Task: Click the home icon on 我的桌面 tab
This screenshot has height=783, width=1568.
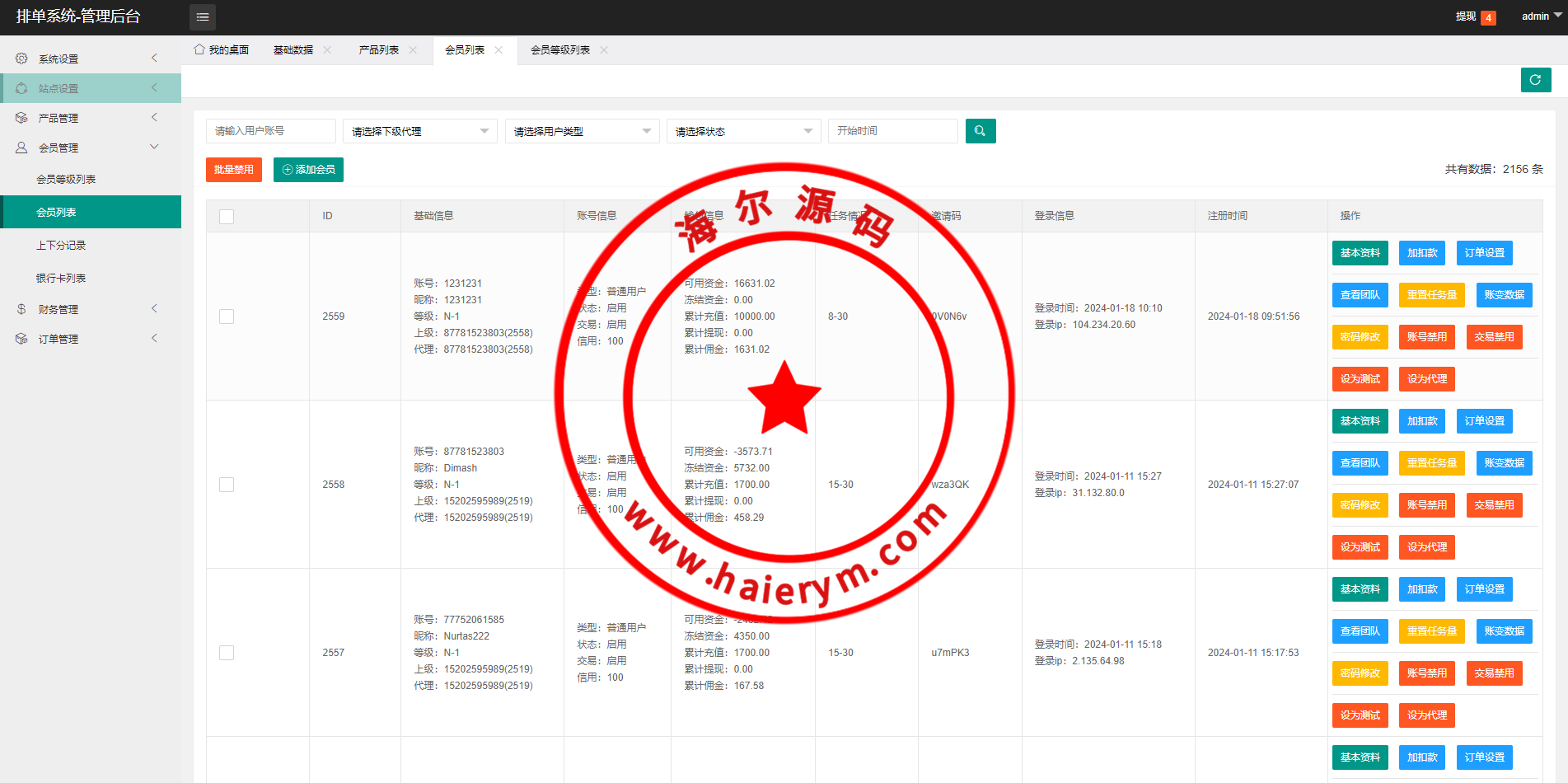Action: (199, 49)
